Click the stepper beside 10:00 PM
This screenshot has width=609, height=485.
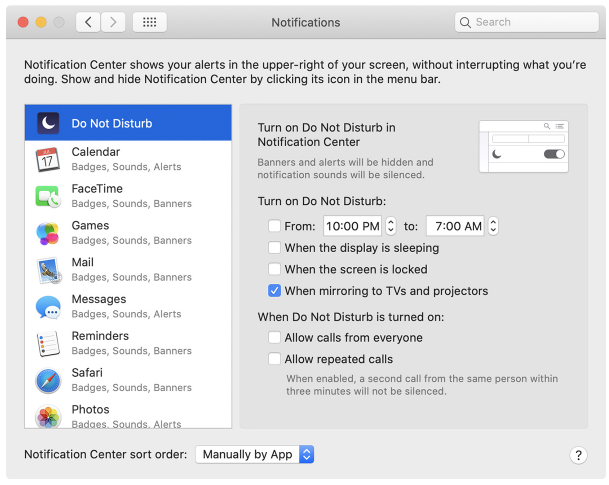pyautogui.click(x=391, y=227)
